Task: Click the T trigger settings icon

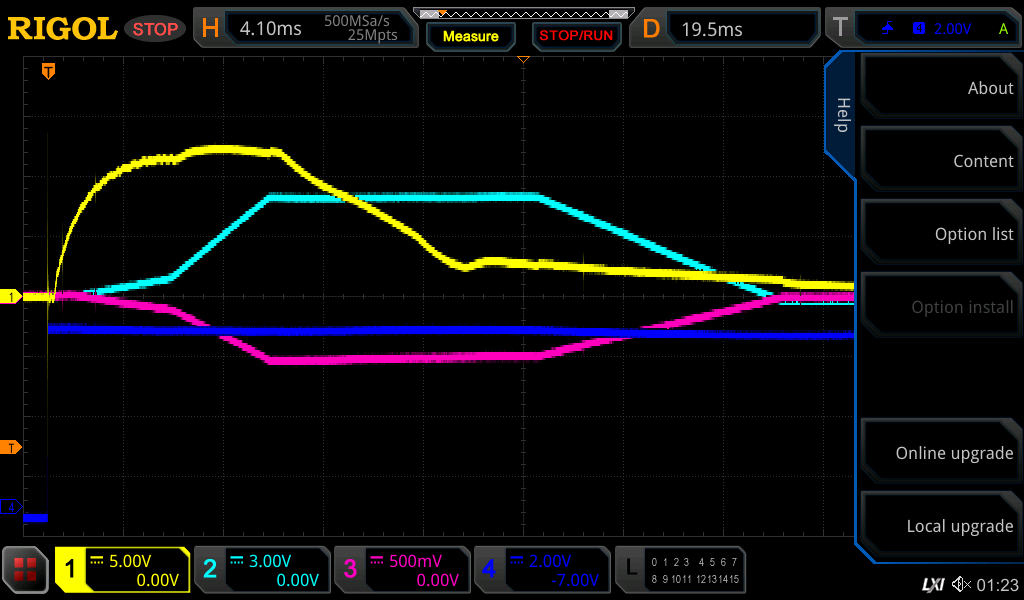Action: 840,29
